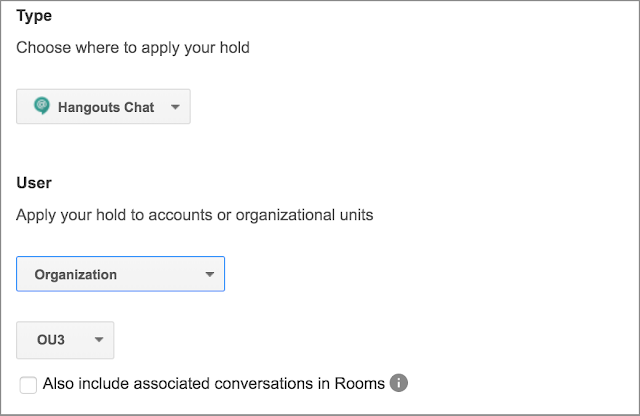Enable the associated conversations in Rooms checkbox
This screenshot has width=640, height=416.
click(28, 385)
